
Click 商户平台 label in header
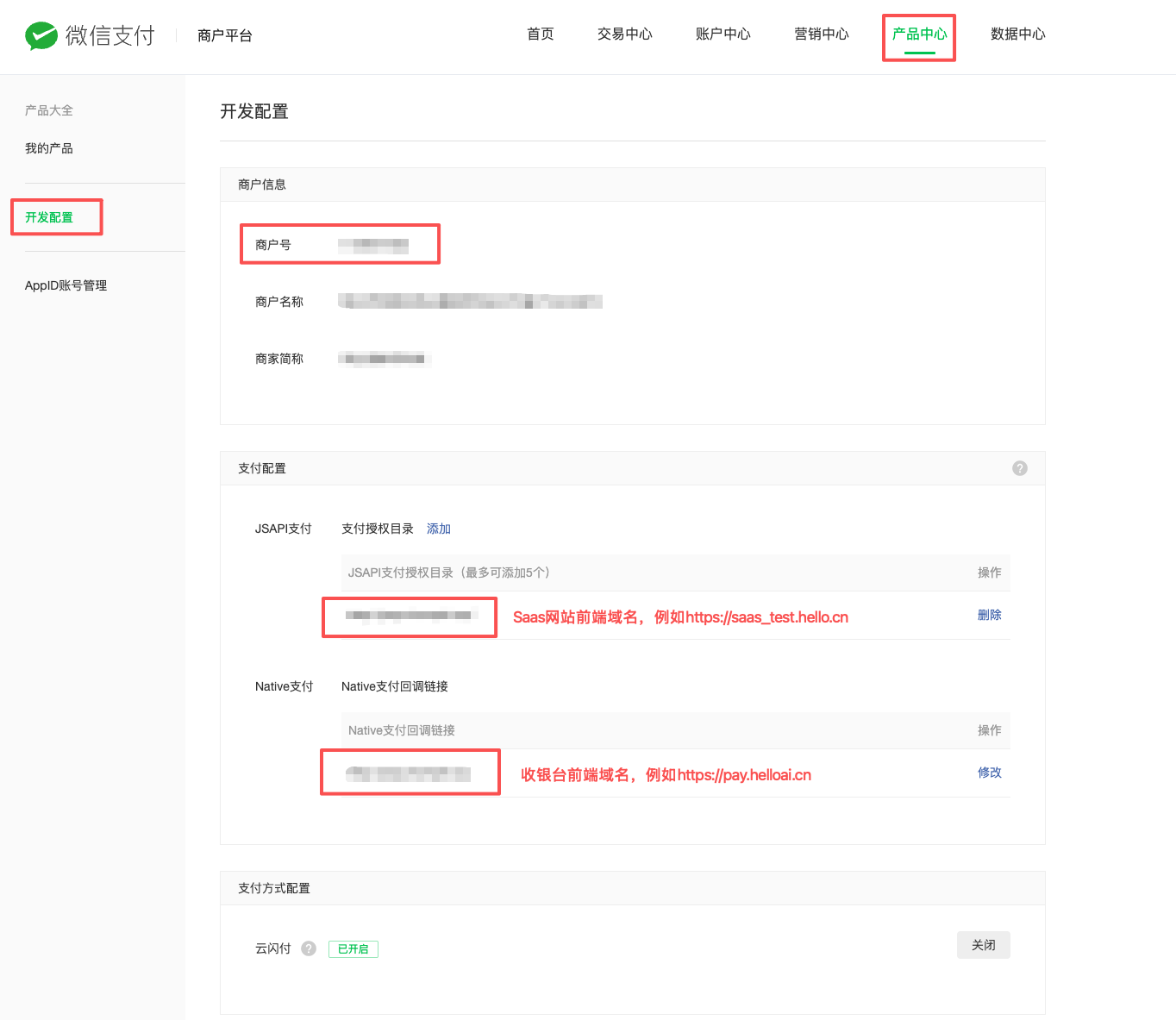(x=225, y=35)
